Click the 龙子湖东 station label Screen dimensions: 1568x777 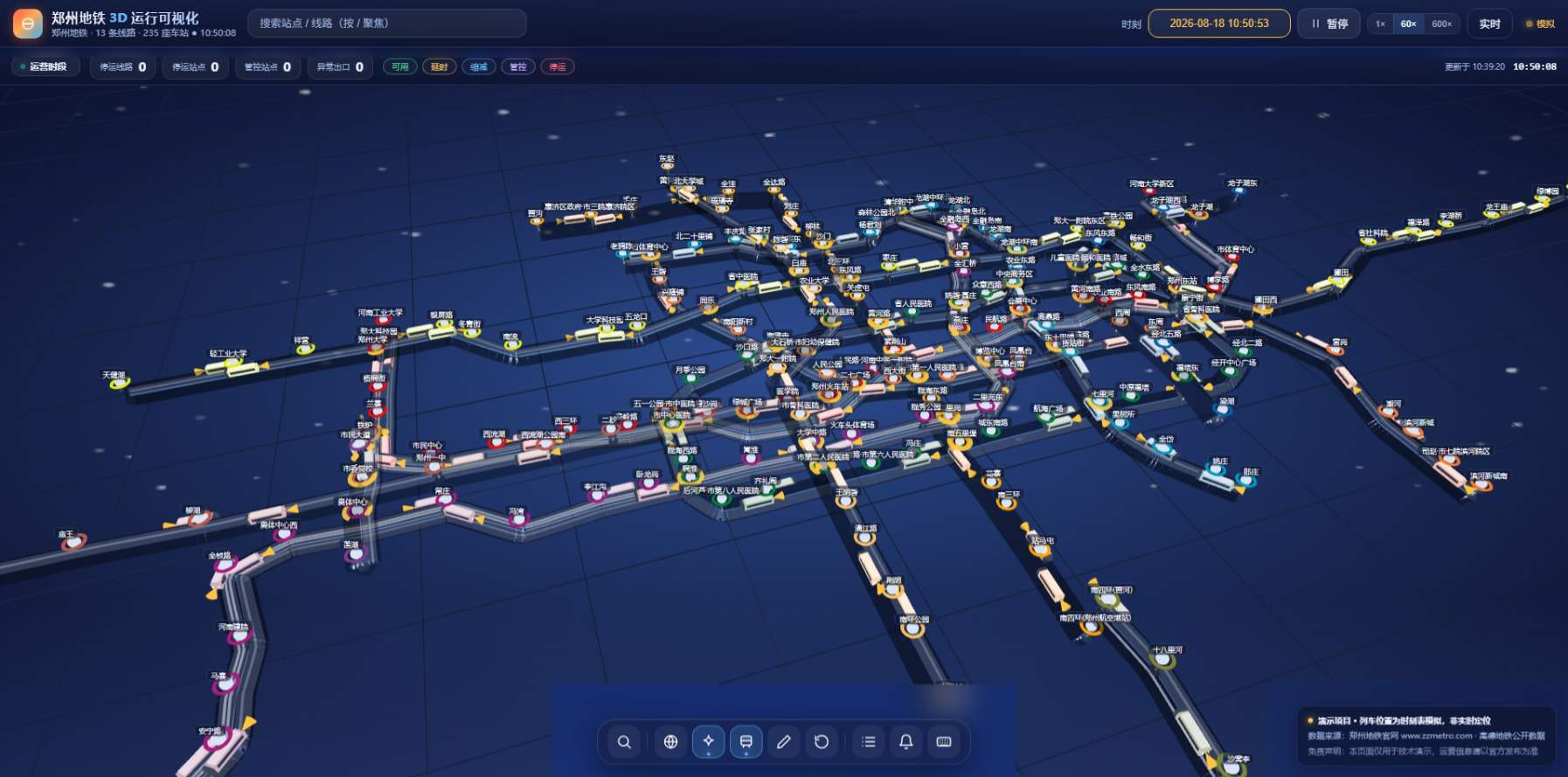pos(1242,183)
